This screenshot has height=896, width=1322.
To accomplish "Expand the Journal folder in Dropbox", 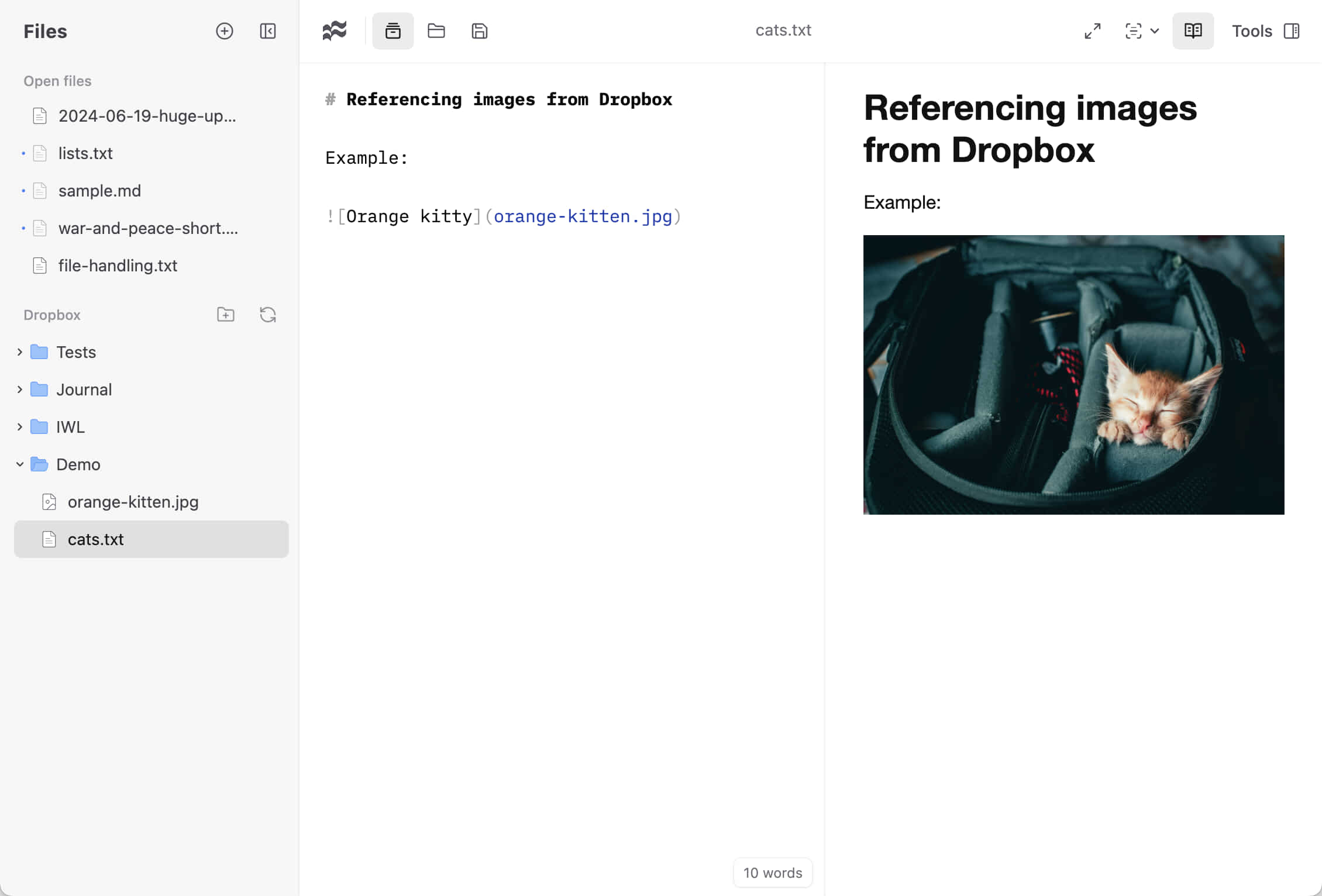I will [x=19, y=389].
